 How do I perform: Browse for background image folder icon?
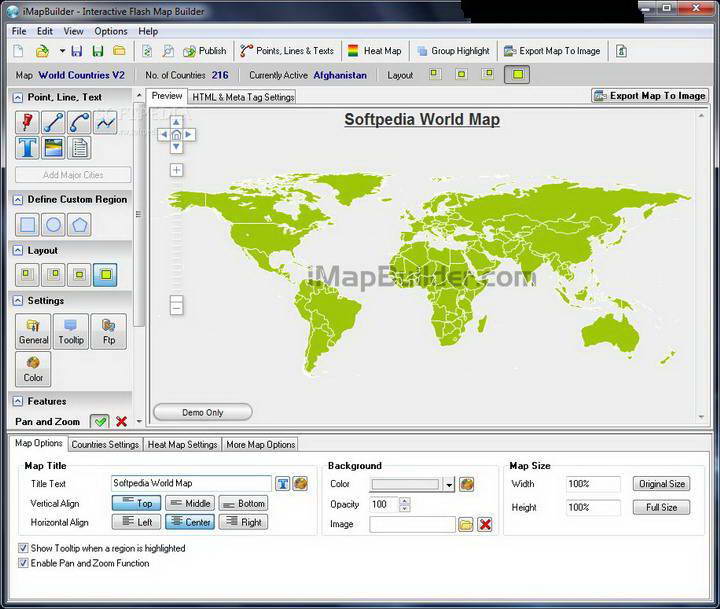click(x=466, y=524)
